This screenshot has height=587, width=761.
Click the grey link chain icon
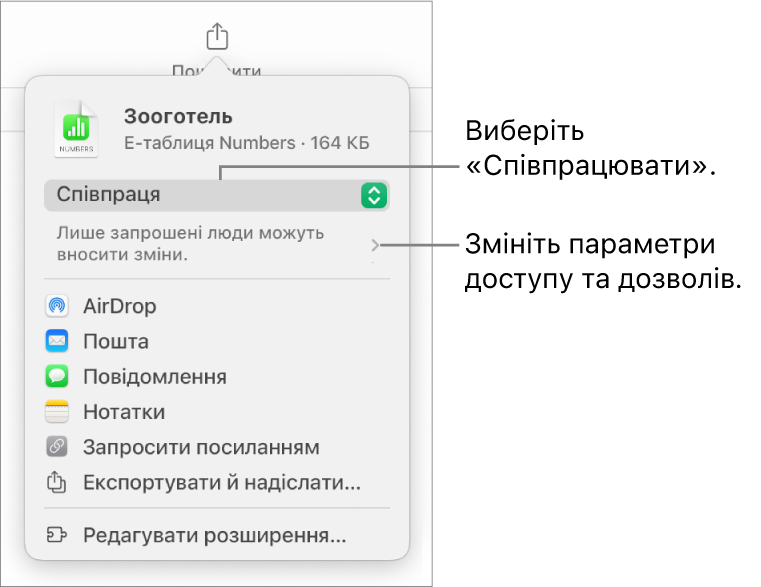pos(57,447)
